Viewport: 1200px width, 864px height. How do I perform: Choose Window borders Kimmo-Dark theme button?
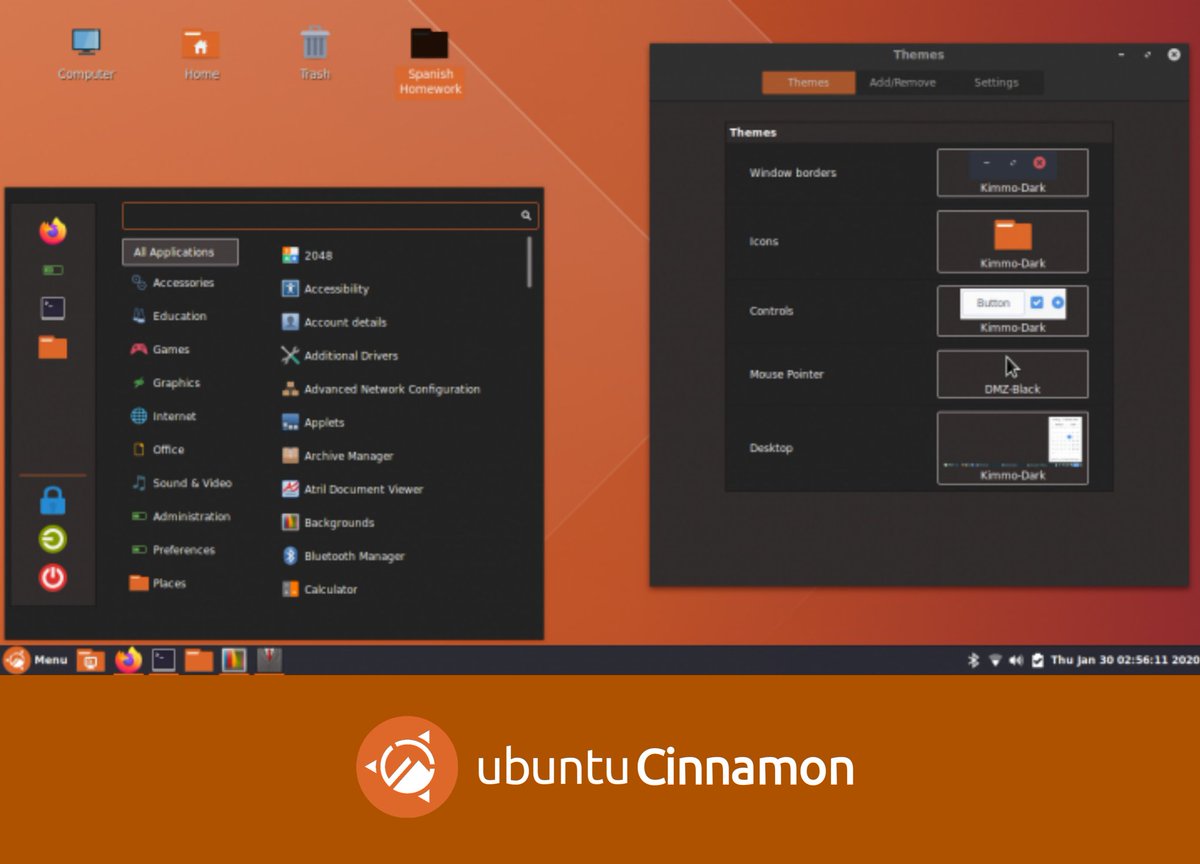click(x=1012, y=172)
